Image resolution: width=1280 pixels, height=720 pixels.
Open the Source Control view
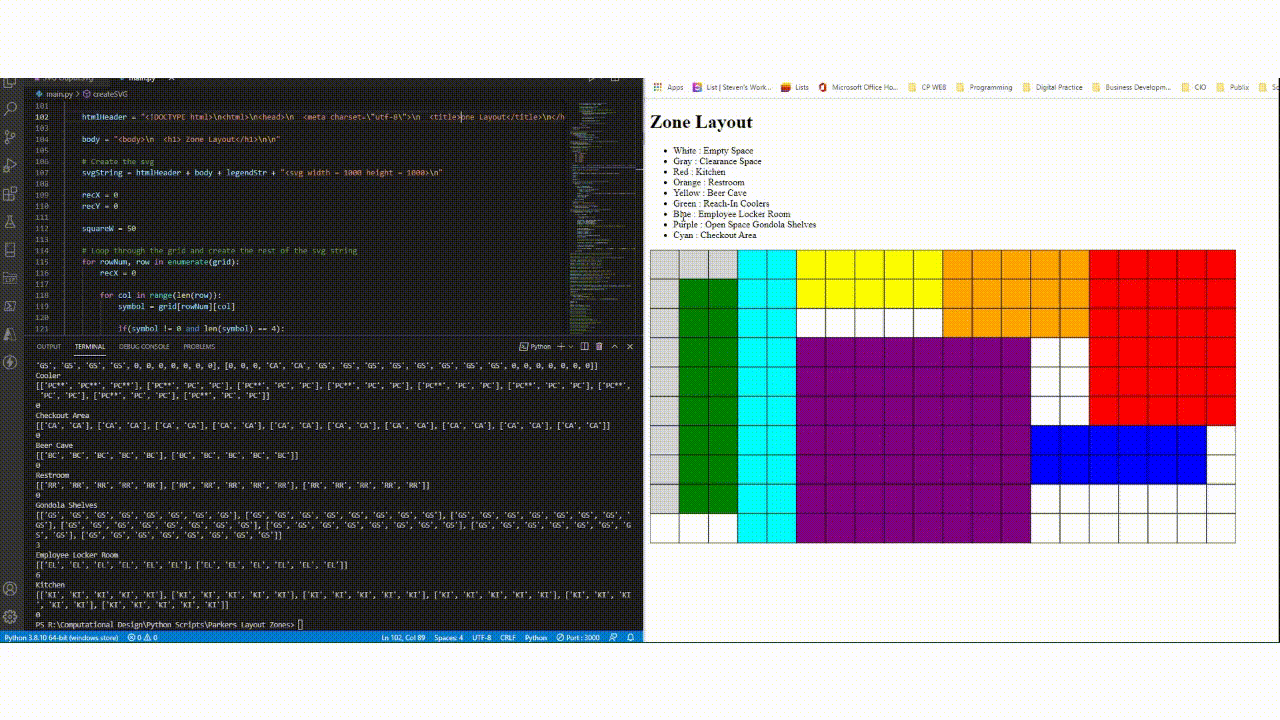[11, 136]
